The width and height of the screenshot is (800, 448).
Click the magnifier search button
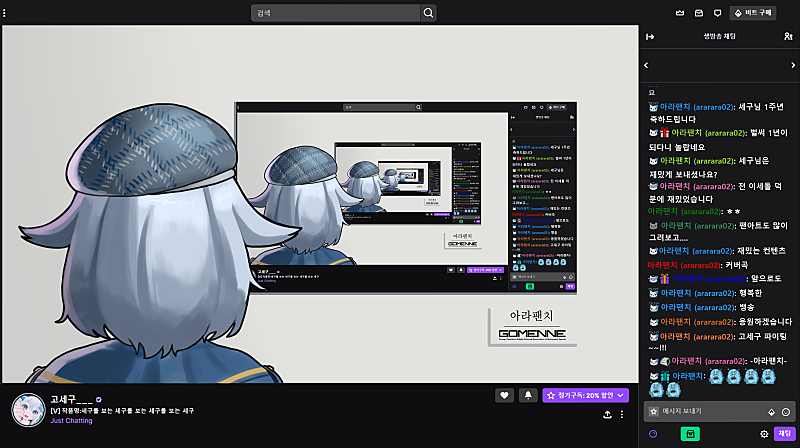coord(429,13)
